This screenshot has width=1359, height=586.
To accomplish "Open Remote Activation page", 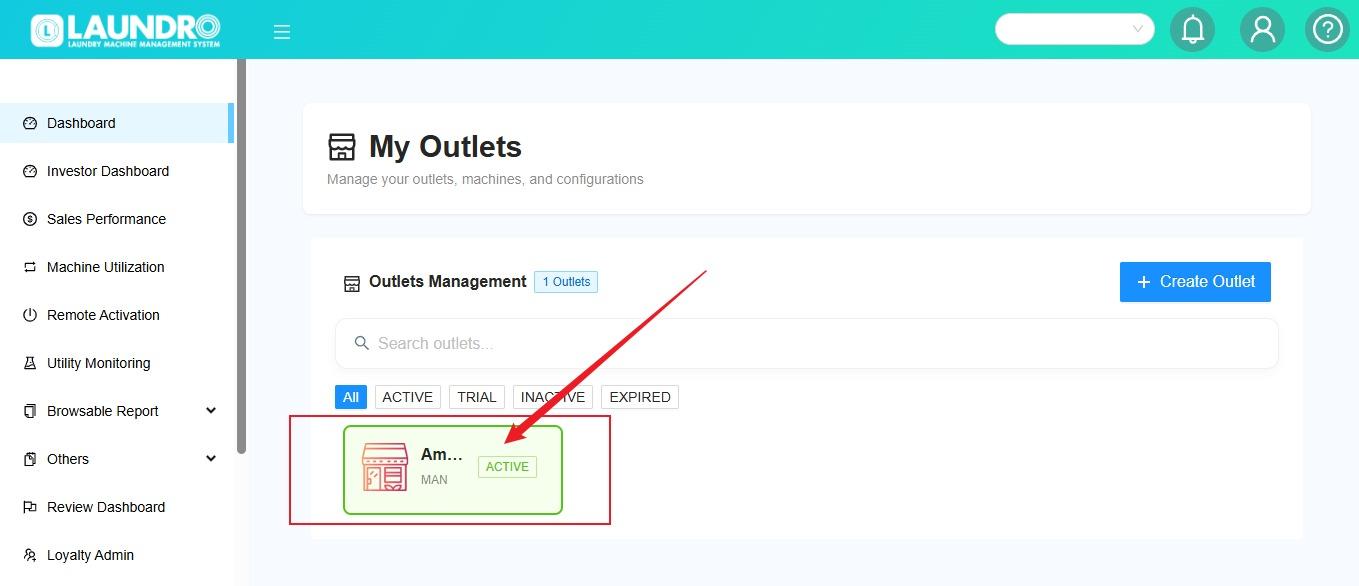I will (x=116, y=315).
